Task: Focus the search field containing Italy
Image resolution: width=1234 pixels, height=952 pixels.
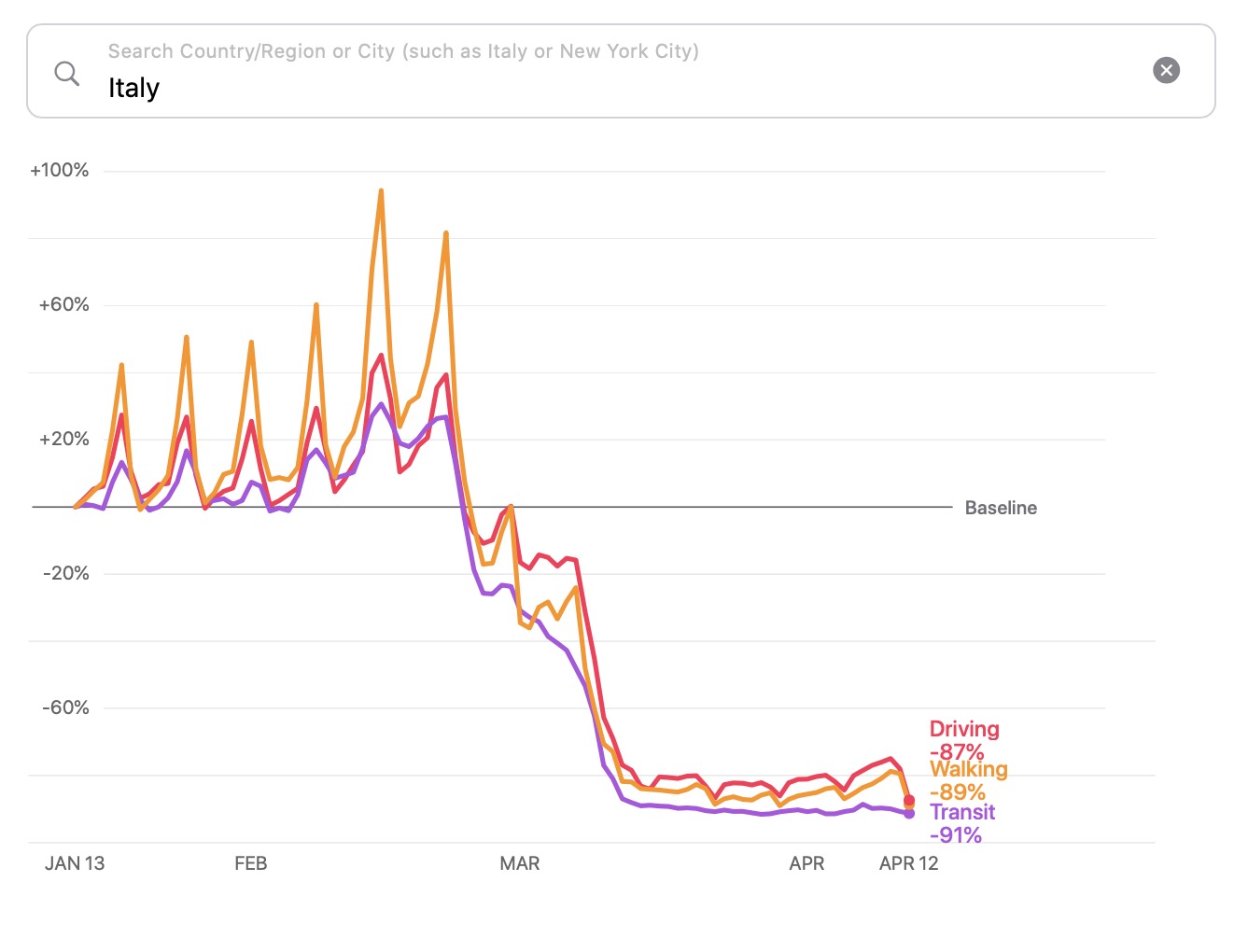Action: [x=616, y=87]
